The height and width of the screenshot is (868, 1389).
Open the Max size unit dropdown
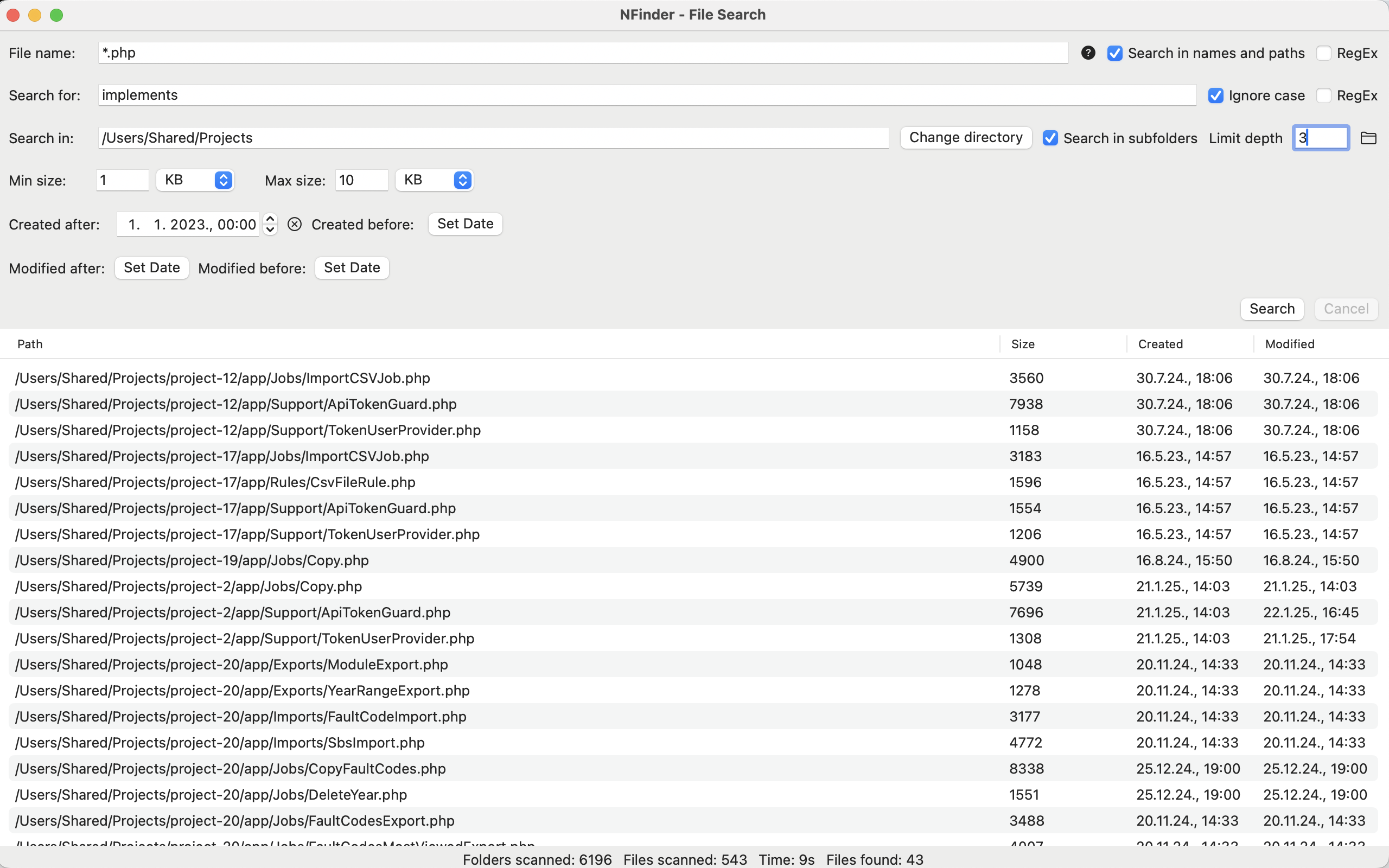435,180
